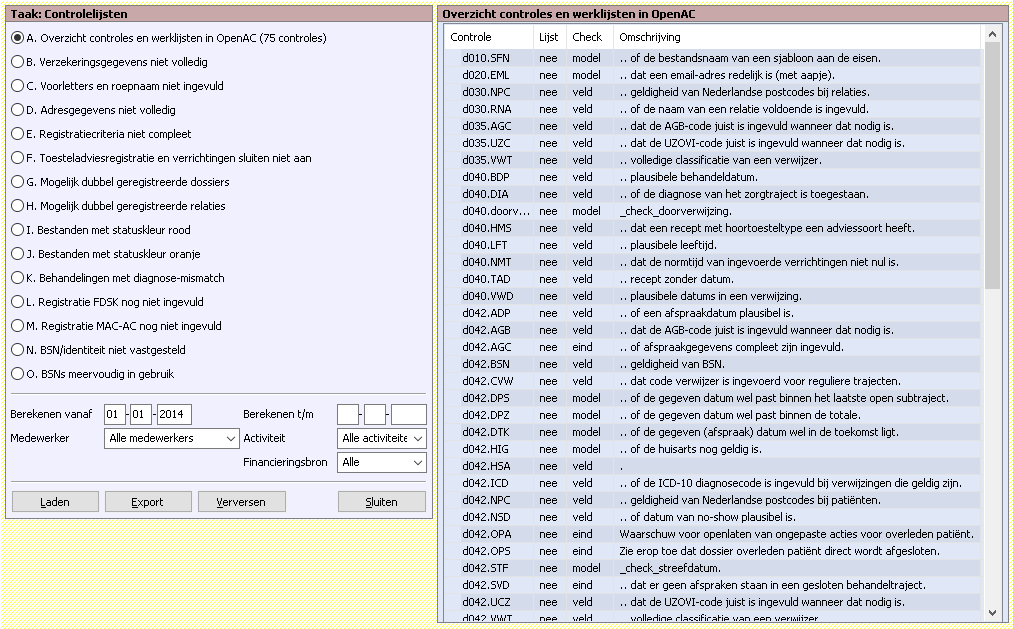Screen dimensions: 1013x629
Task: Close the panel with Sluiten
Action: click(382, 502)
